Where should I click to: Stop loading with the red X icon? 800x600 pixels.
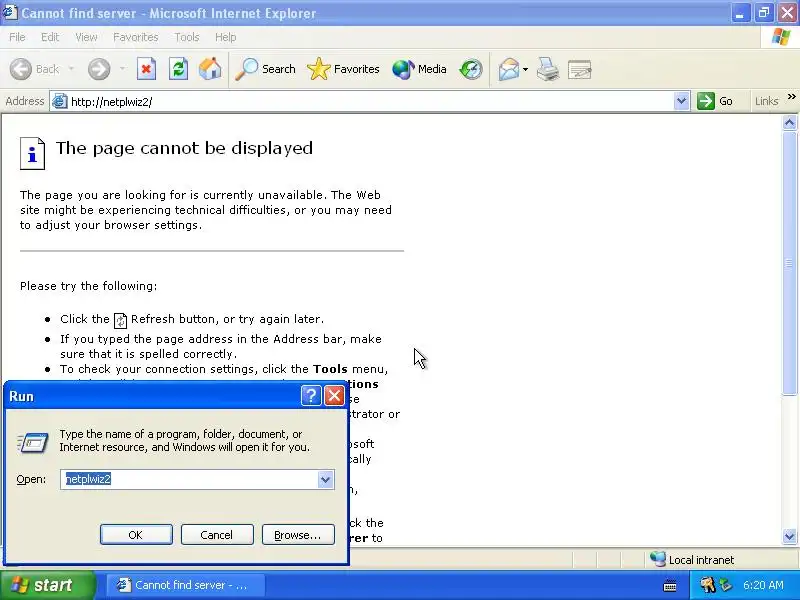146,69
